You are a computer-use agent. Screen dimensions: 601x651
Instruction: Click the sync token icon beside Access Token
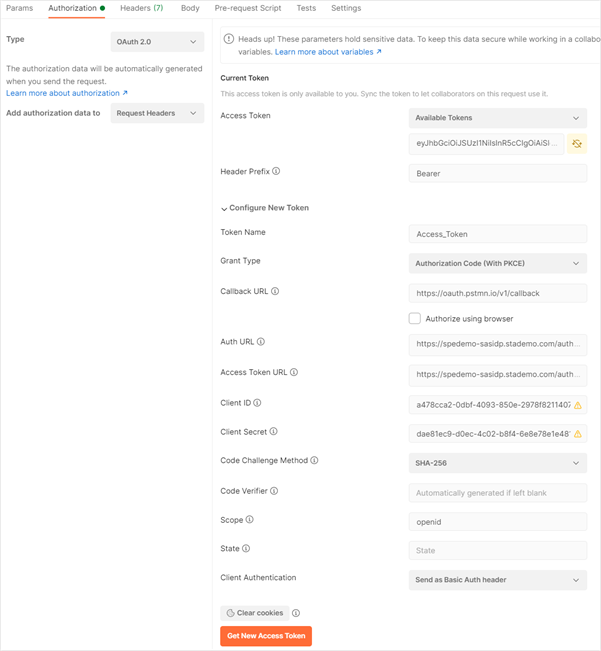click(x=577, y=144)
